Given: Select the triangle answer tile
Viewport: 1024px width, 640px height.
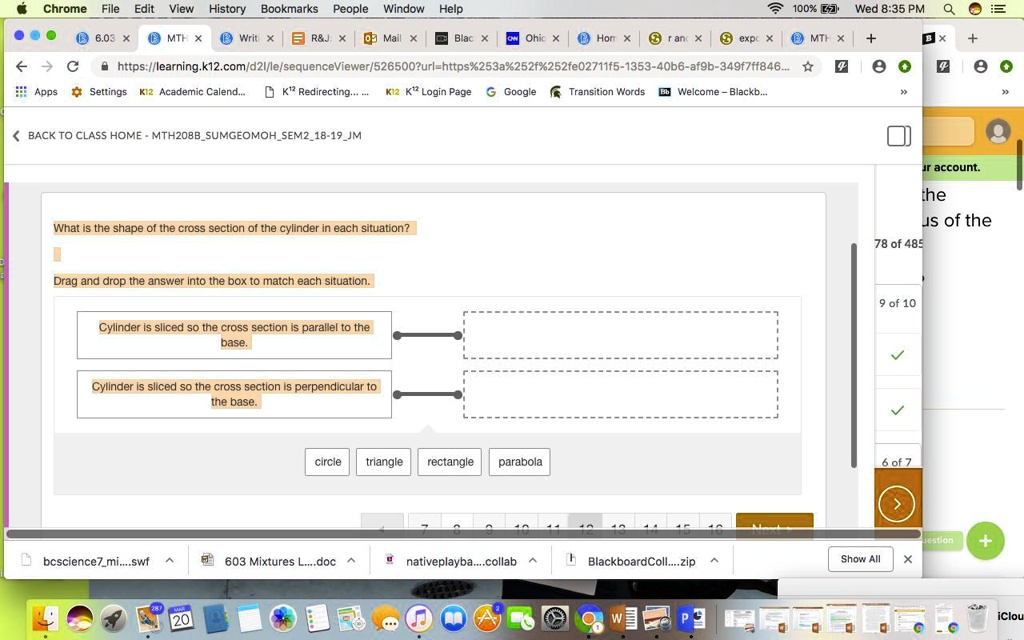Looking at the screenshot, I should [383, 462].
